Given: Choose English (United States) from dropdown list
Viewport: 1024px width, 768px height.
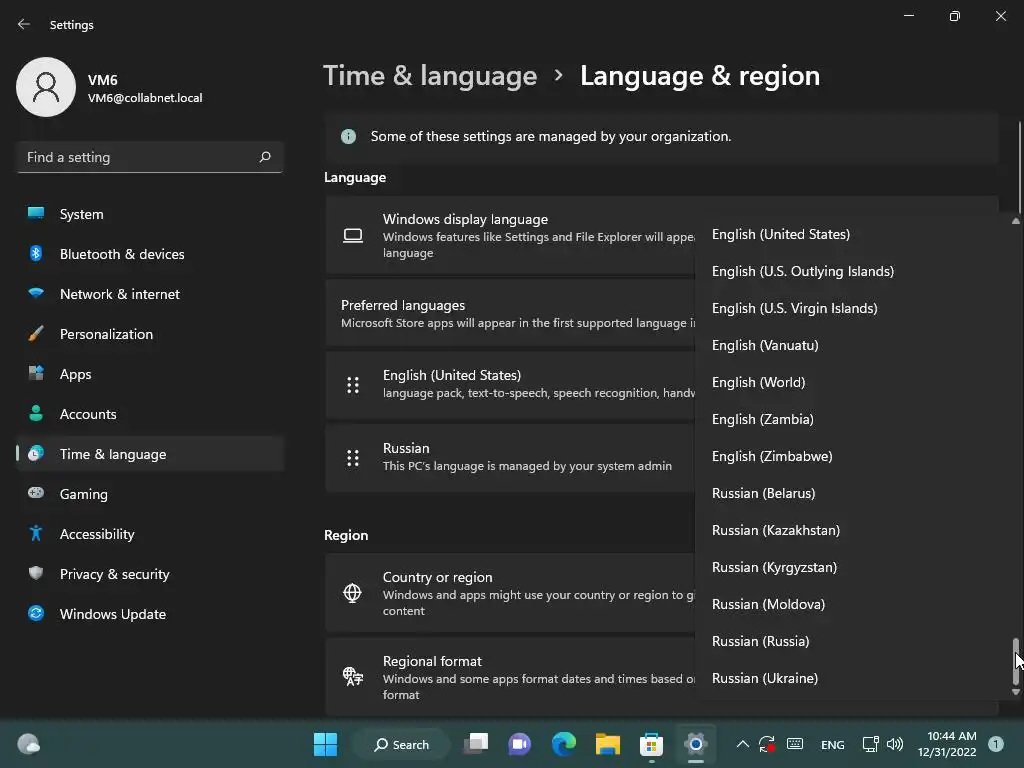Looking at the screenshot, I should click(854, 234).
